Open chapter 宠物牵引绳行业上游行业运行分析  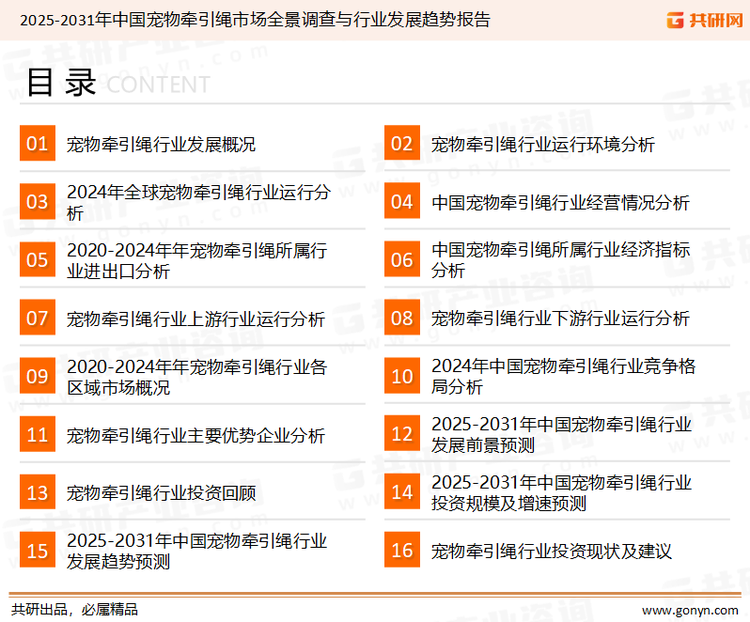point(196,319)
